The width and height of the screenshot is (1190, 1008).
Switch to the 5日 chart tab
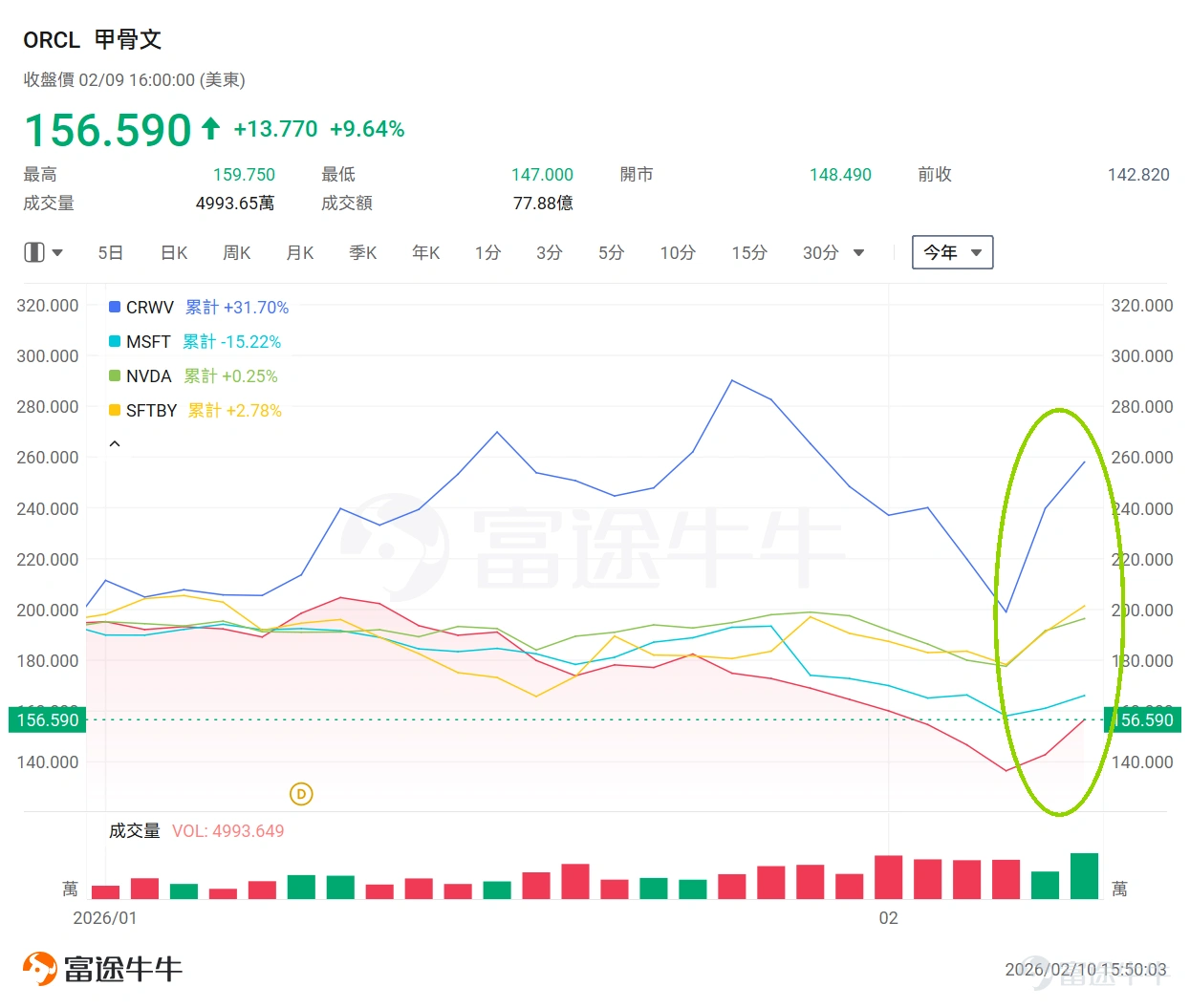111,253
